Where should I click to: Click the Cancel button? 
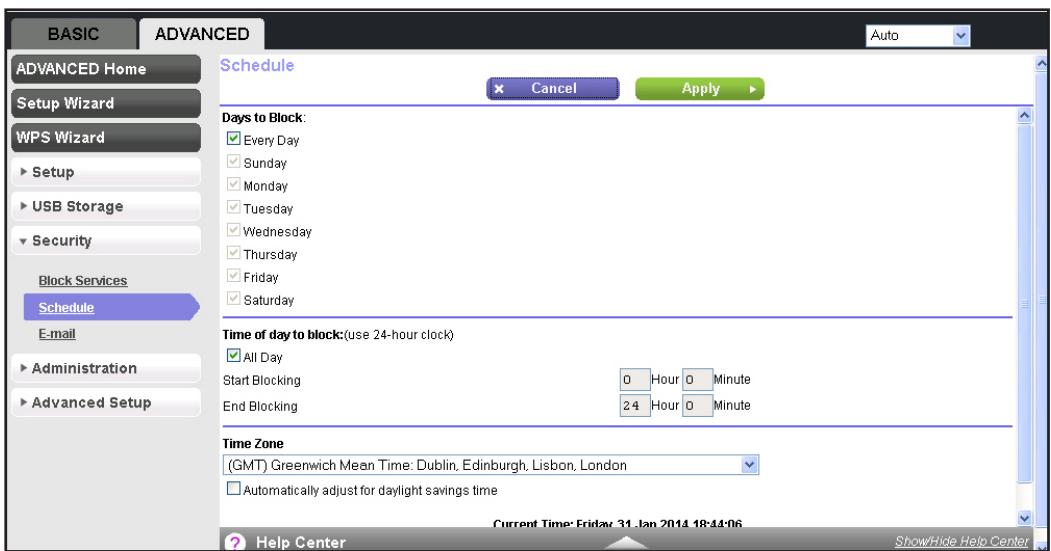pos(552,88)
